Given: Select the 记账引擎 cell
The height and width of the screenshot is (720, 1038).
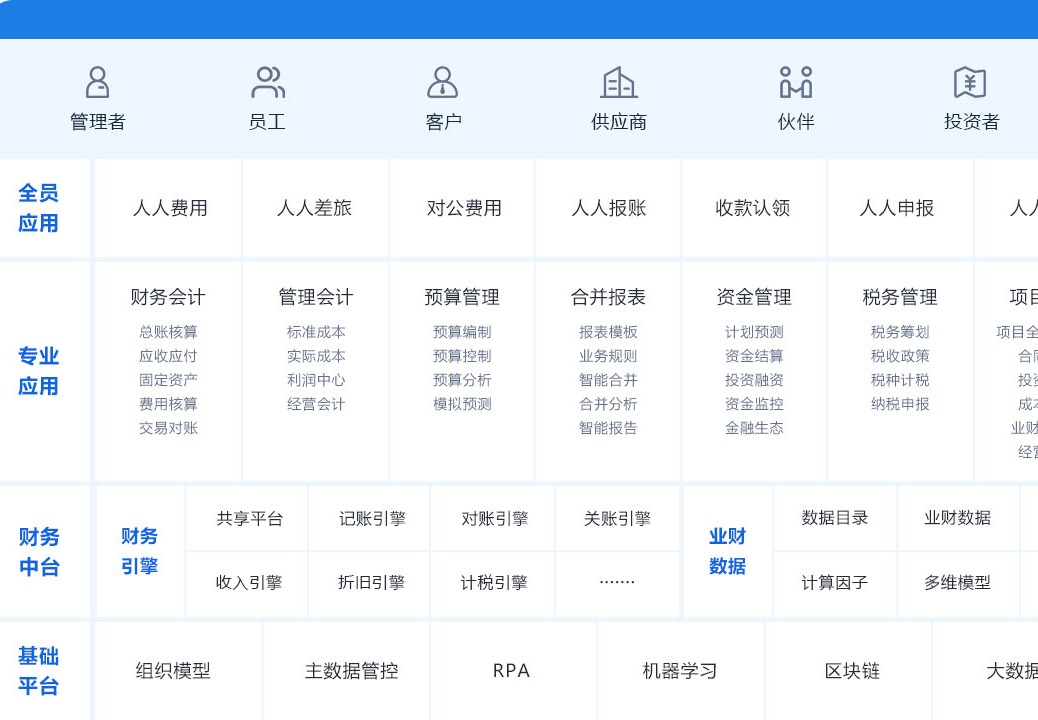Looking at the screenshot, I should [371, 518].
